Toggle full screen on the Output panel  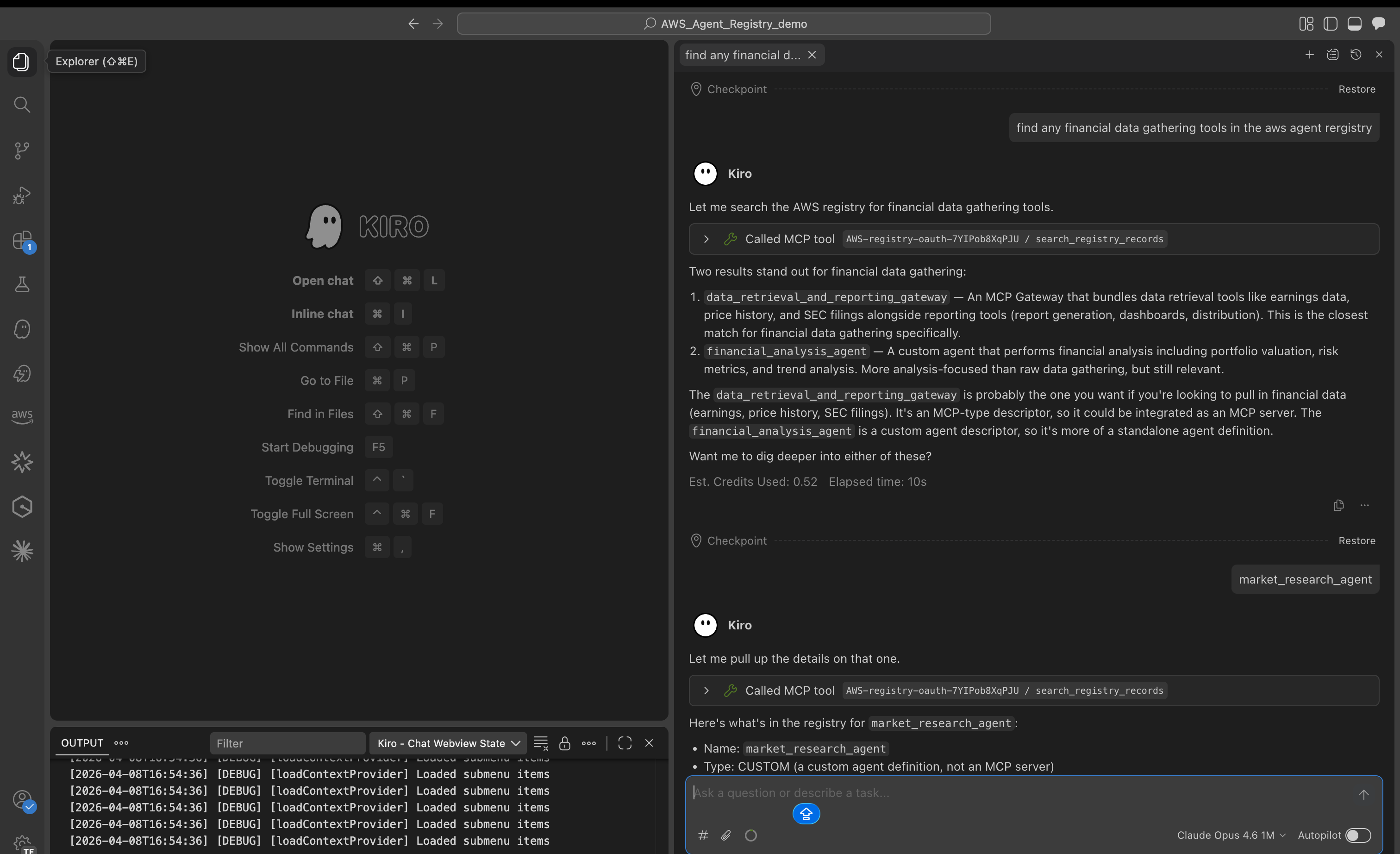tap(625, 743)
